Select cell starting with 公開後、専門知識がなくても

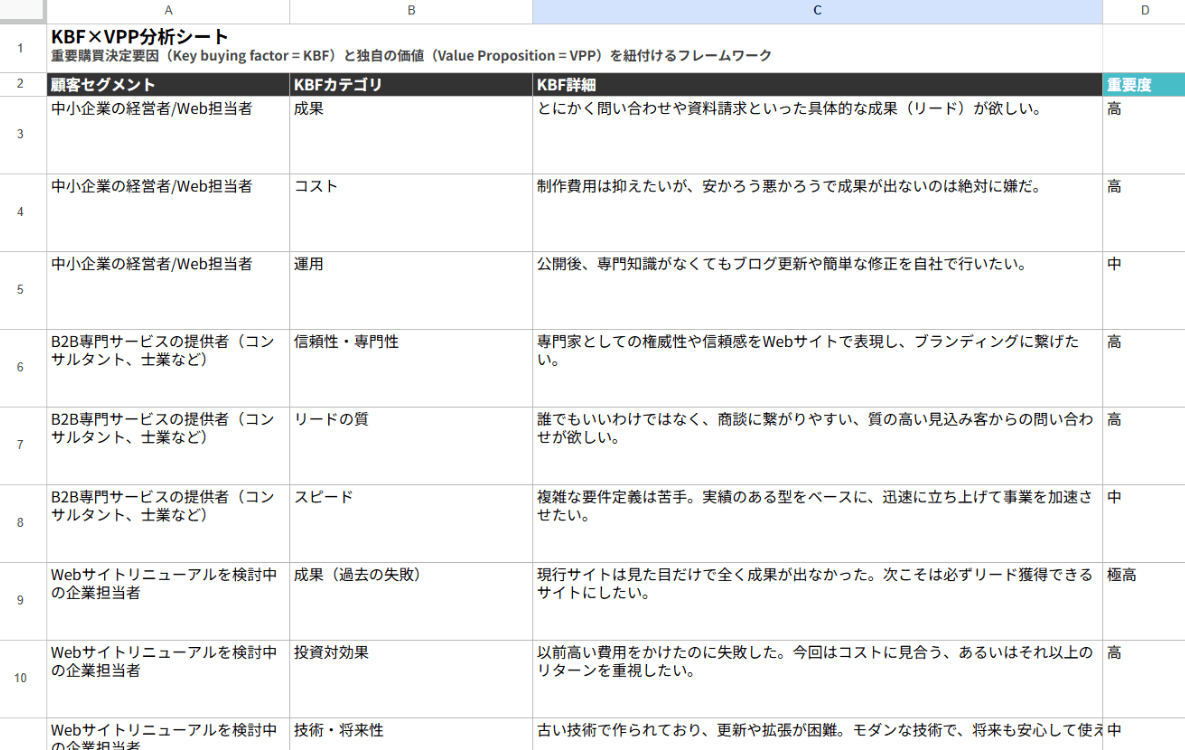817,290
